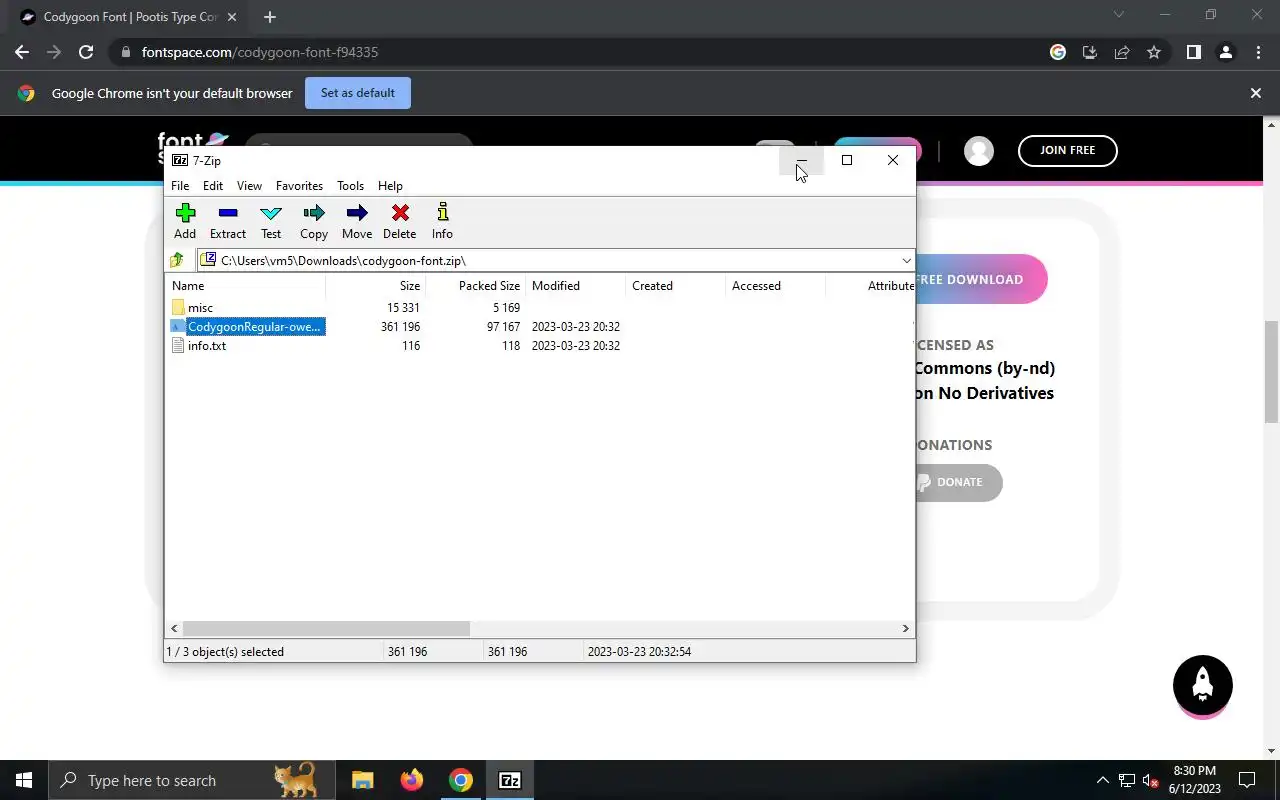Go up one folder level in 7-Zip
This screenshot has width=1280, height=800.
point(177,260)
